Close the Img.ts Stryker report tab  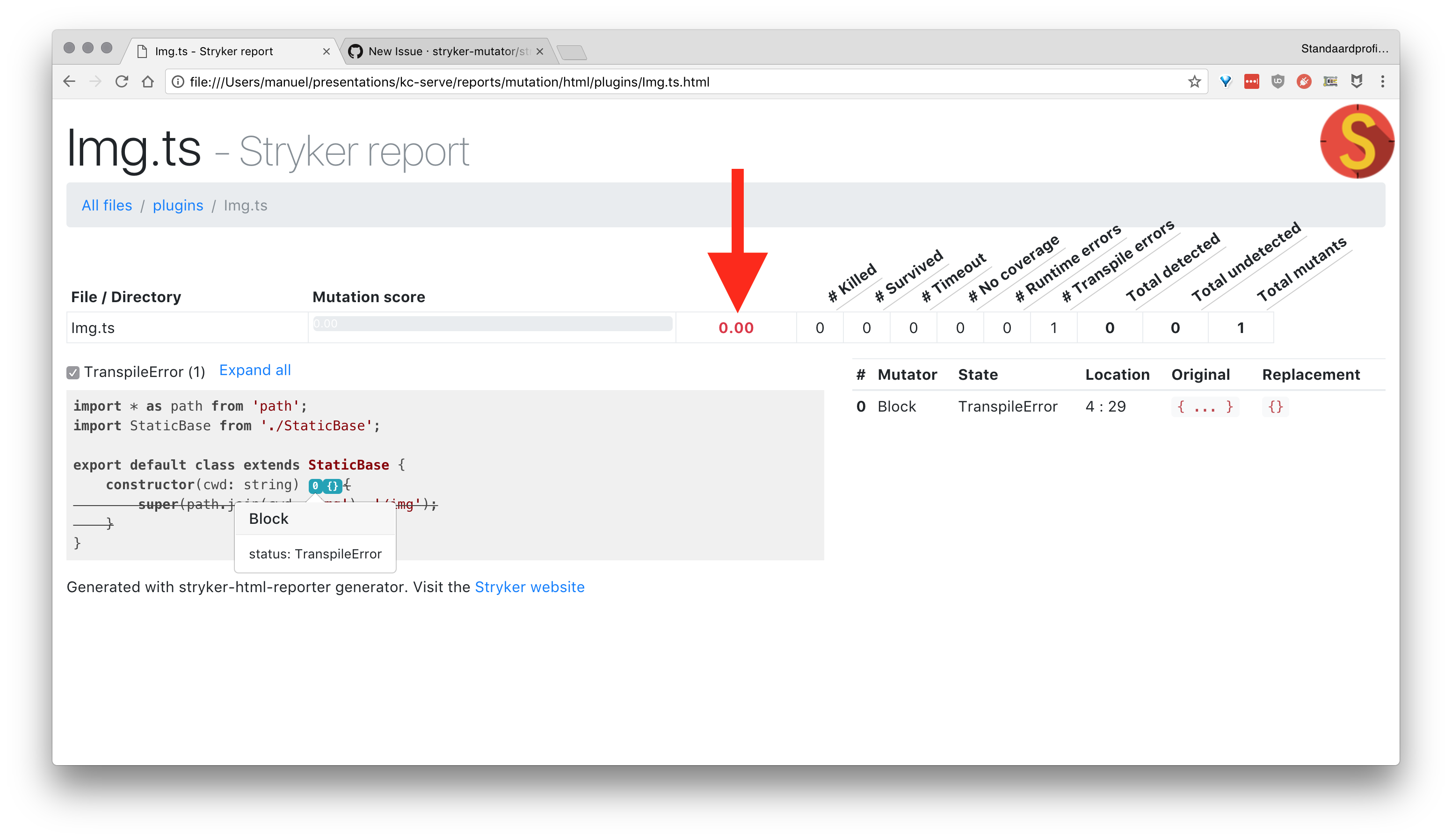[x=326, y=51]
